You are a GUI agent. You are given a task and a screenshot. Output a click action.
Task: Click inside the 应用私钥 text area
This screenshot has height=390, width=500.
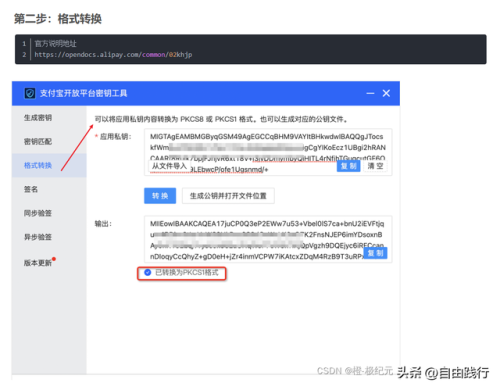click(x=268, y=152)
